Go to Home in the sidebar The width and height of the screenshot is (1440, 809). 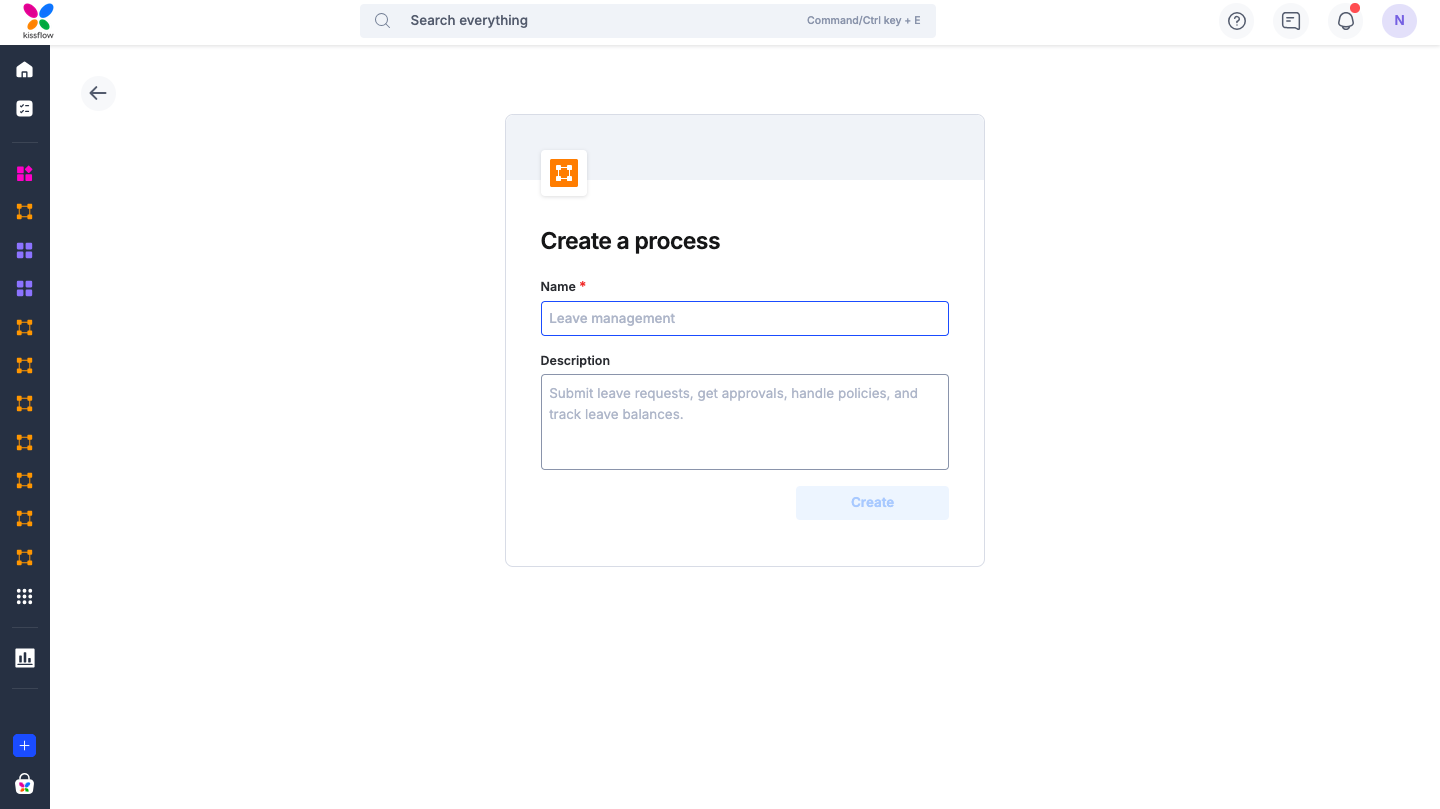[x=25, y=70]
